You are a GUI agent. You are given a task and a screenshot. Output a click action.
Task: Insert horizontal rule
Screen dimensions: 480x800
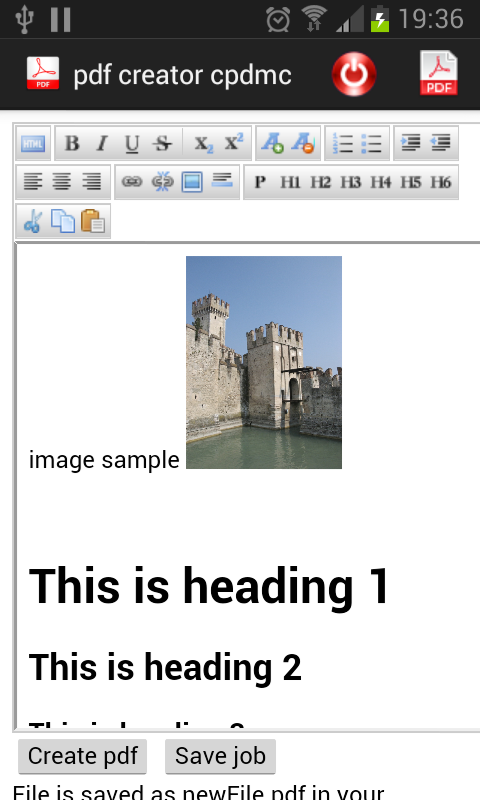tap(222, 182)
